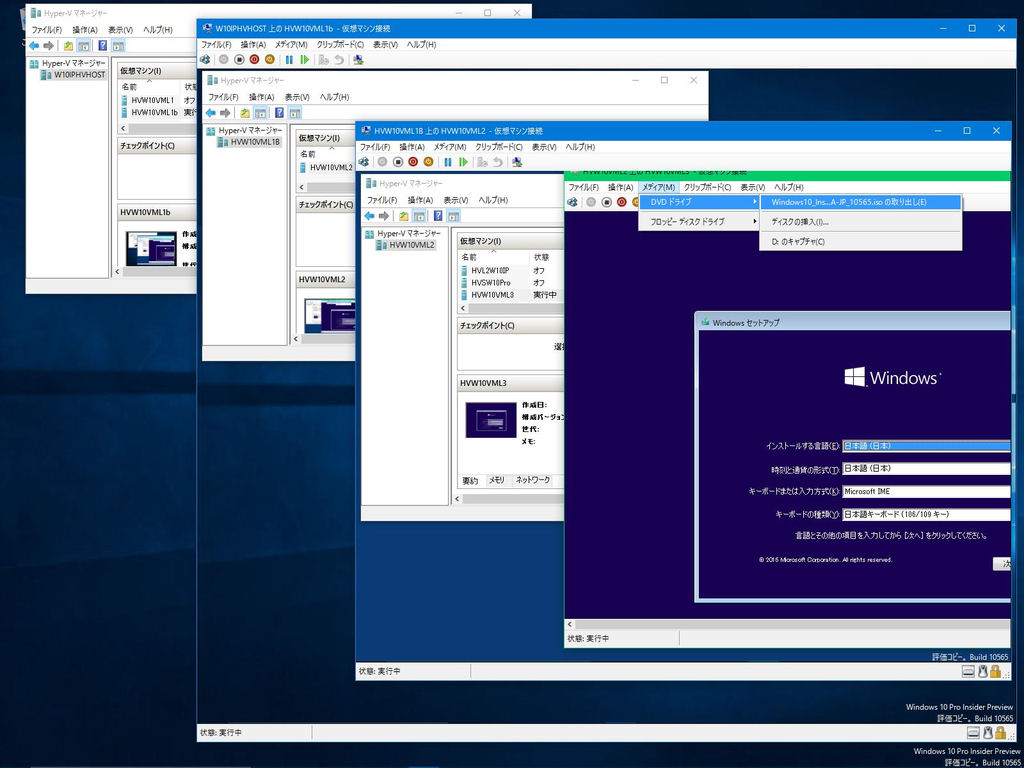The height and width of the screenshot is (768, 1024).
Task: Click Up folder icon in outermost Hyper-V Manager (W10IPHVHOST)
Action: (x=68, y=46)
